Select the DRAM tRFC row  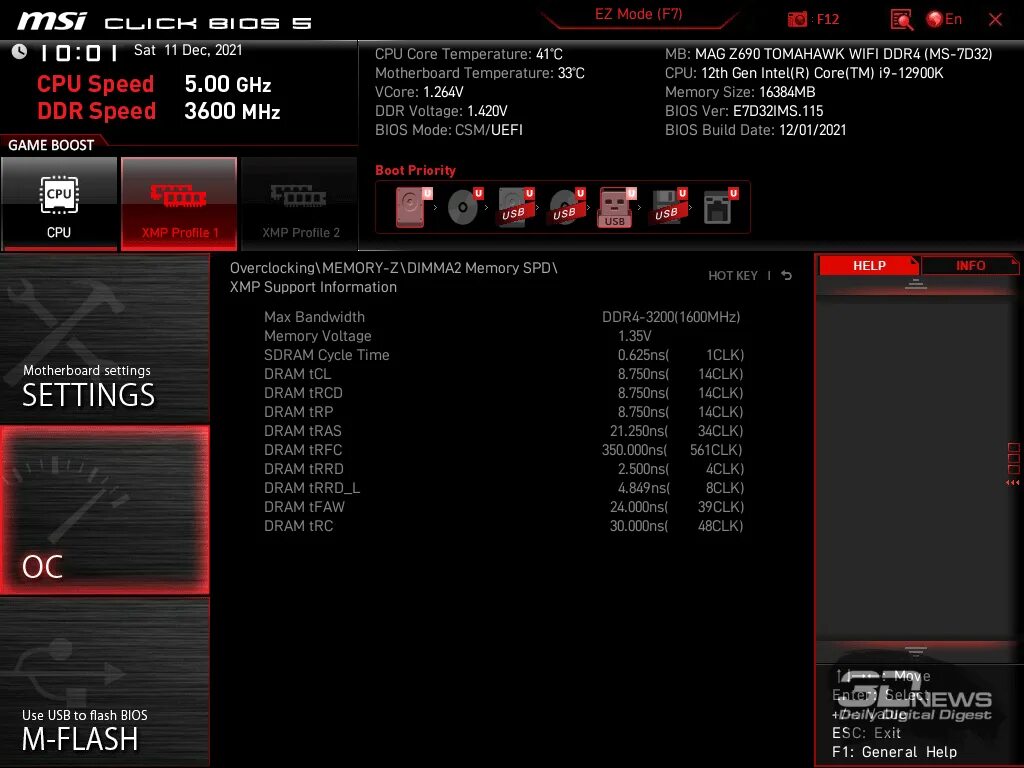tap(504, 449)
